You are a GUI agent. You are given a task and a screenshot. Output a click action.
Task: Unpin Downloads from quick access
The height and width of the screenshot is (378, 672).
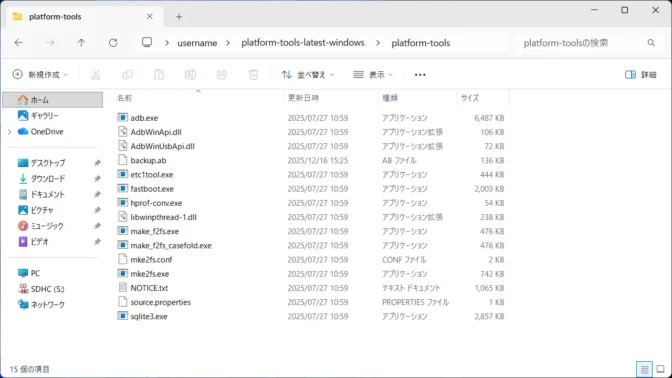pyautogui.click(x=97, y=179)
